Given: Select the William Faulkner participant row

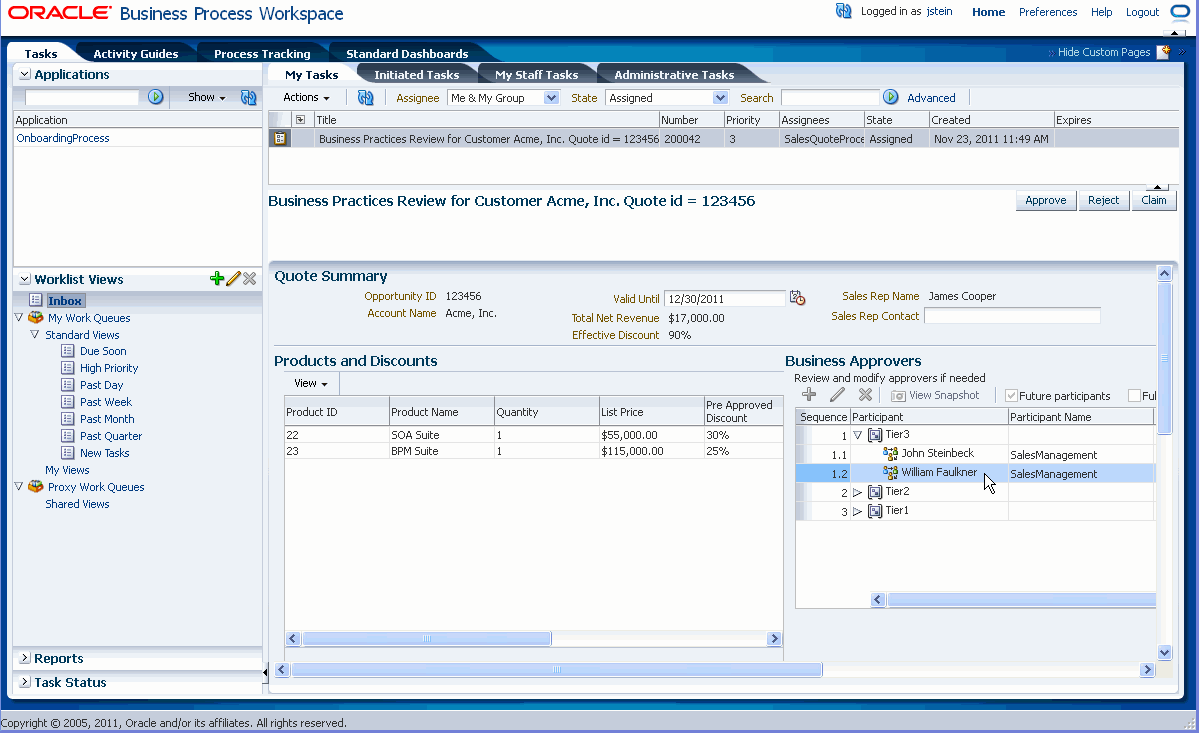Looking at the screenshot, I should click(975, 473).
